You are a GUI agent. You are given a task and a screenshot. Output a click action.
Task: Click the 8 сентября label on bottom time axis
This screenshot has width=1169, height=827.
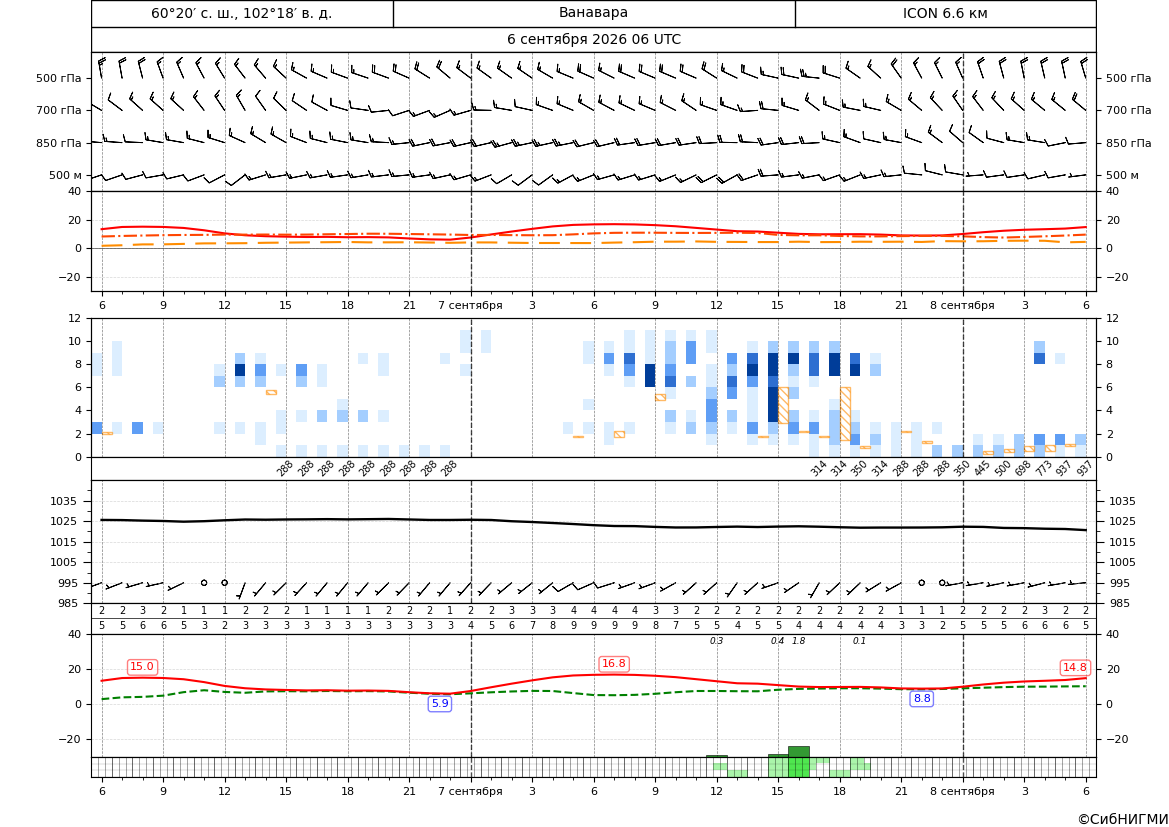tap(962, 791)
